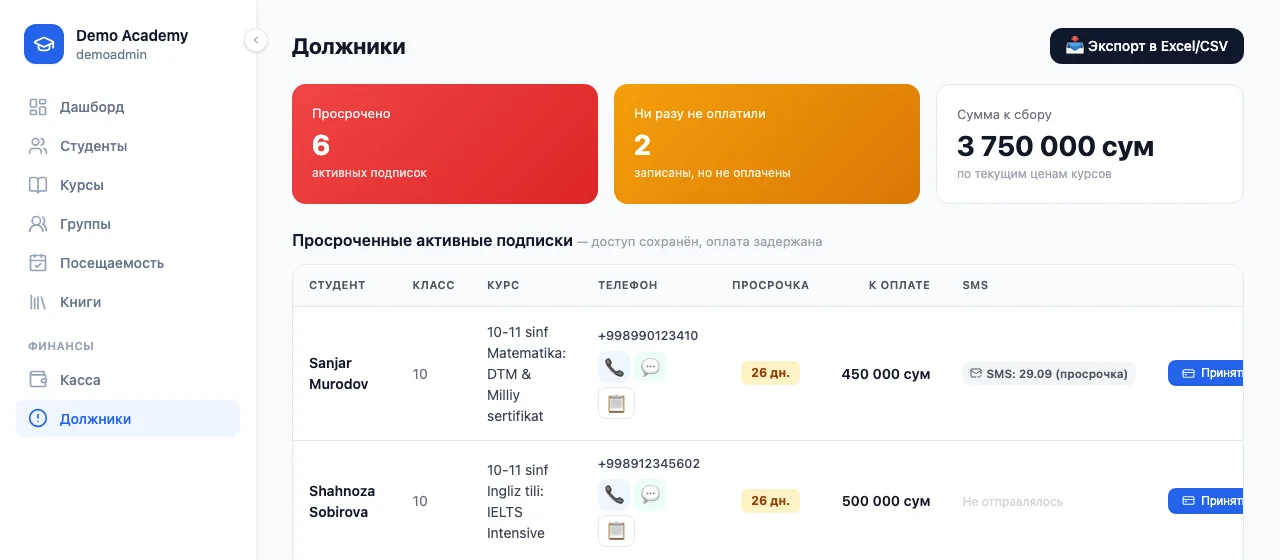The width and height of the screenshot is (1280, 560).
Task: Select the Должники sidebar item
Action: pyautogui.click(x=128, y=419)
